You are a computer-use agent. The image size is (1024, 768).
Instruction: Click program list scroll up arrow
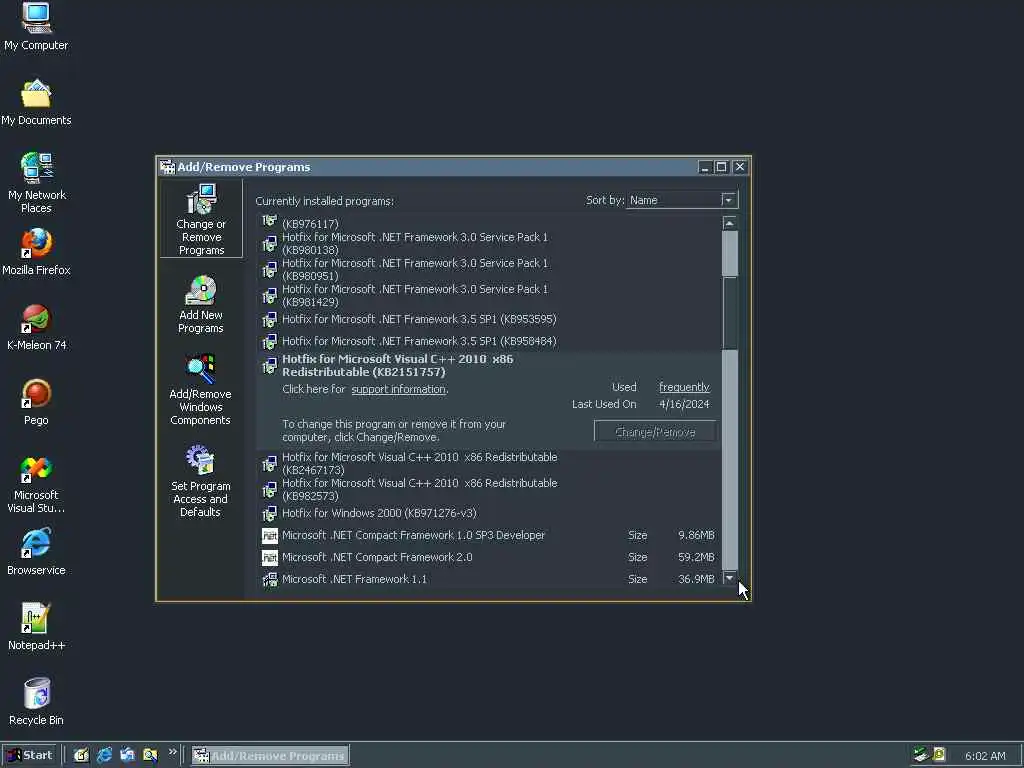click(729, 223)
